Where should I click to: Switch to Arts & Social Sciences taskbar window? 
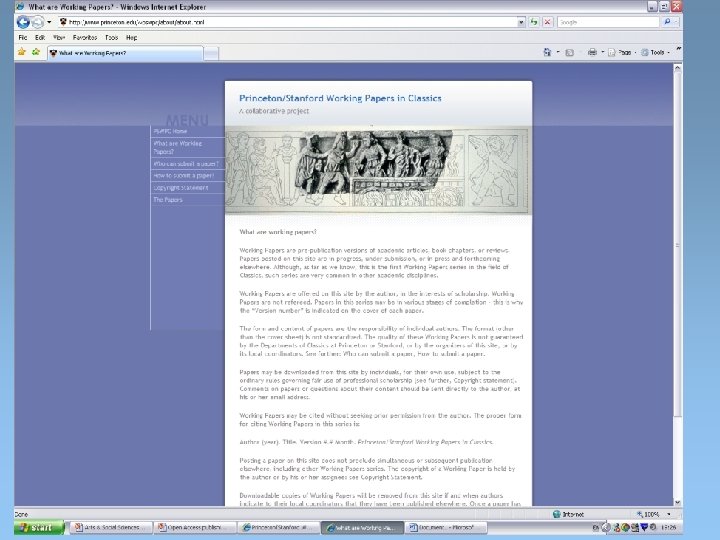tap(111, 528)
